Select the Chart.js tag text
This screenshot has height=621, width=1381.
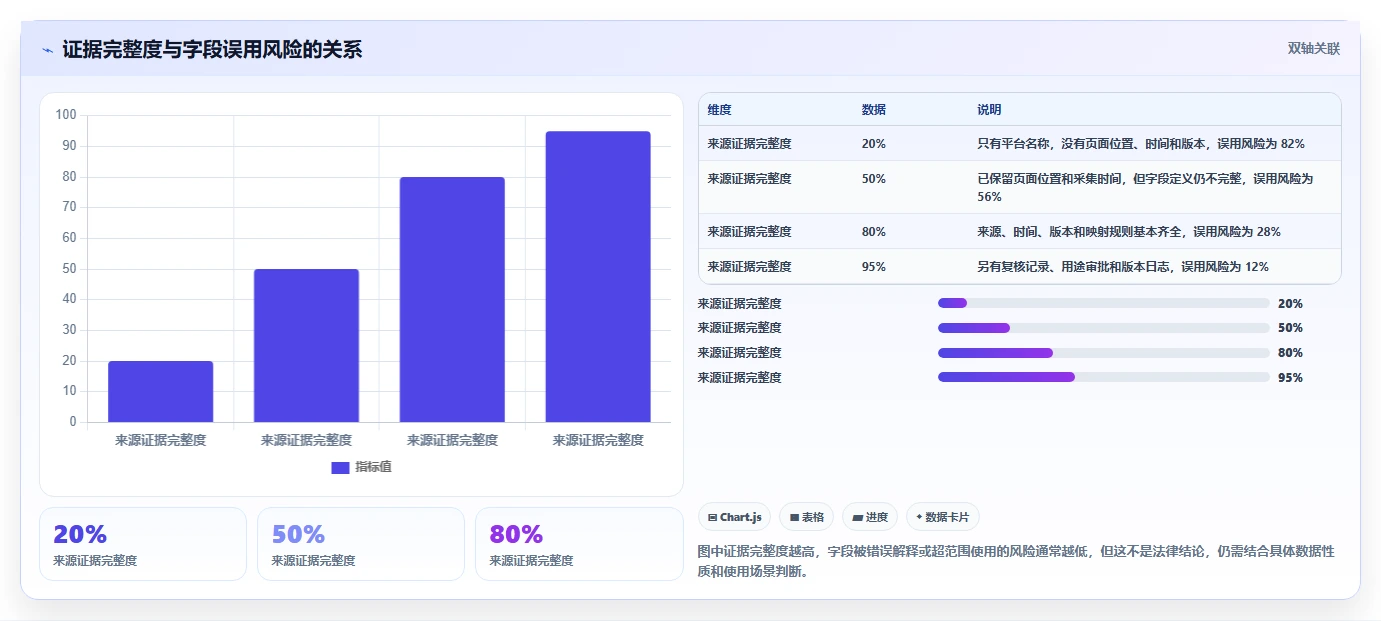point(741,517)
